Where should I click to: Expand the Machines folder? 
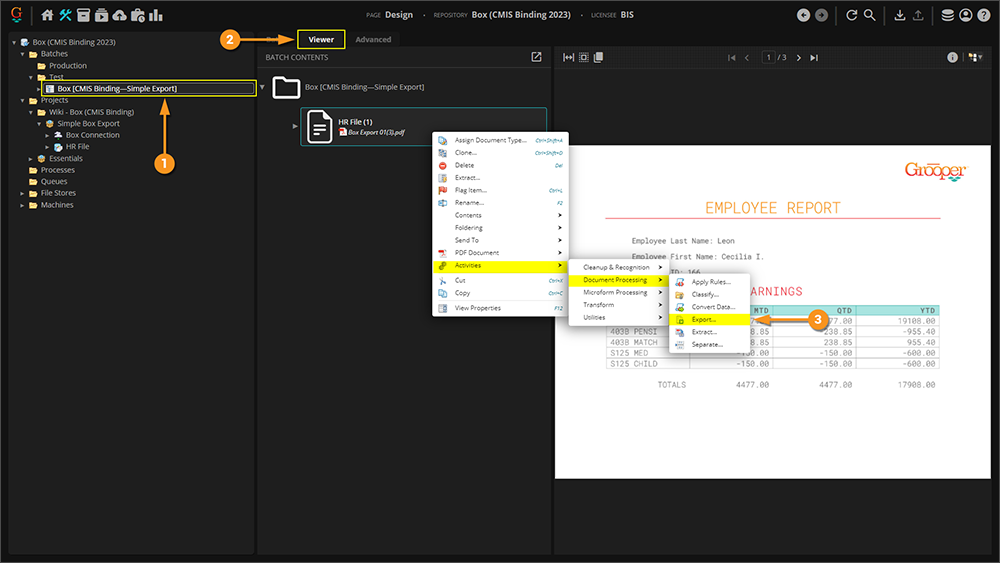[22, 205]
